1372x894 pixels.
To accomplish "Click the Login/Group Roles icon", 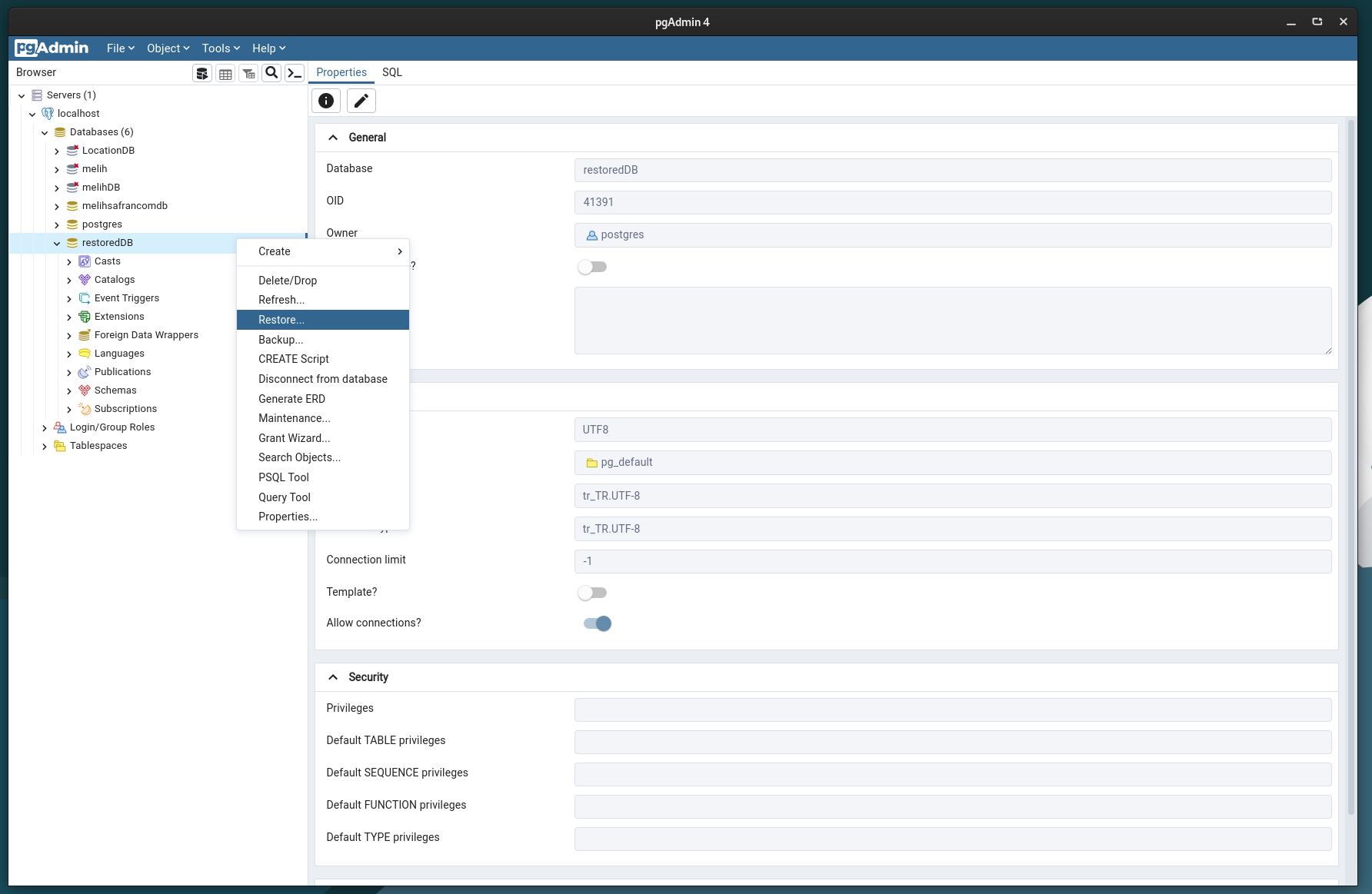I will click(x=60, y=427).
